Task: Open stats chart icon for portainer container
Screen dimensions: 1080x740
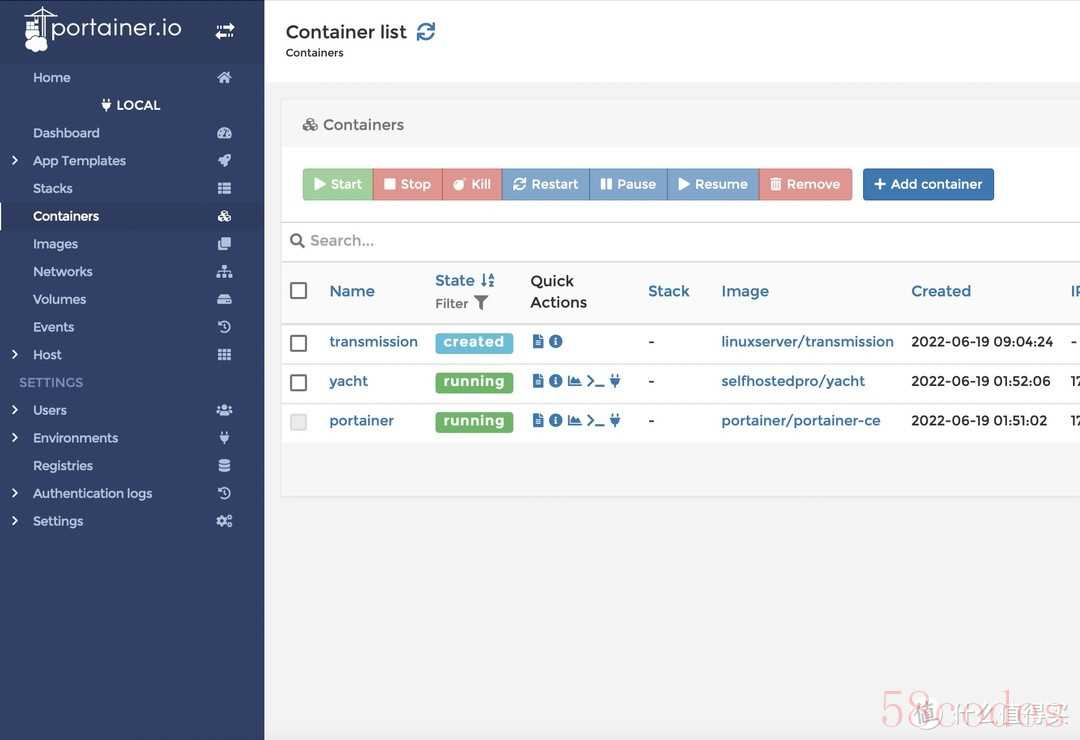Action: tap(574, 420)
